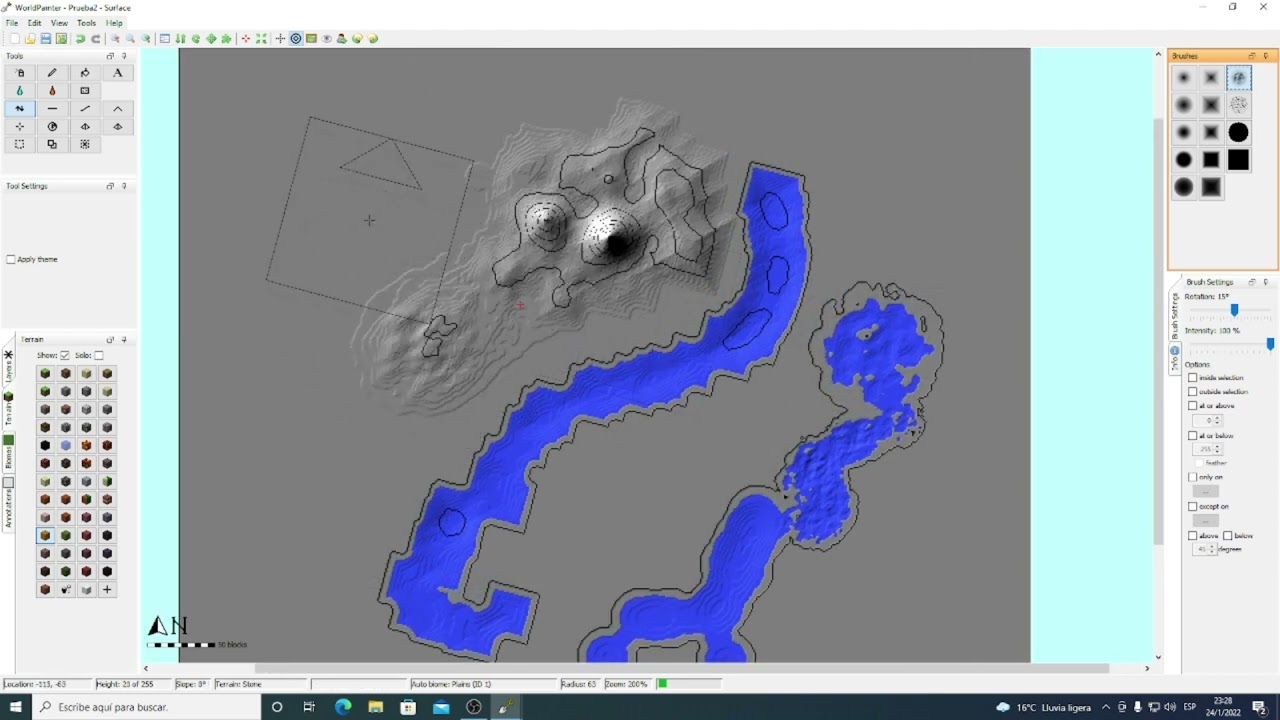Click the 'at or below' value spinner
Image resolution: width=1280 pixels, height=720 pixels.
pos(1208,449)
